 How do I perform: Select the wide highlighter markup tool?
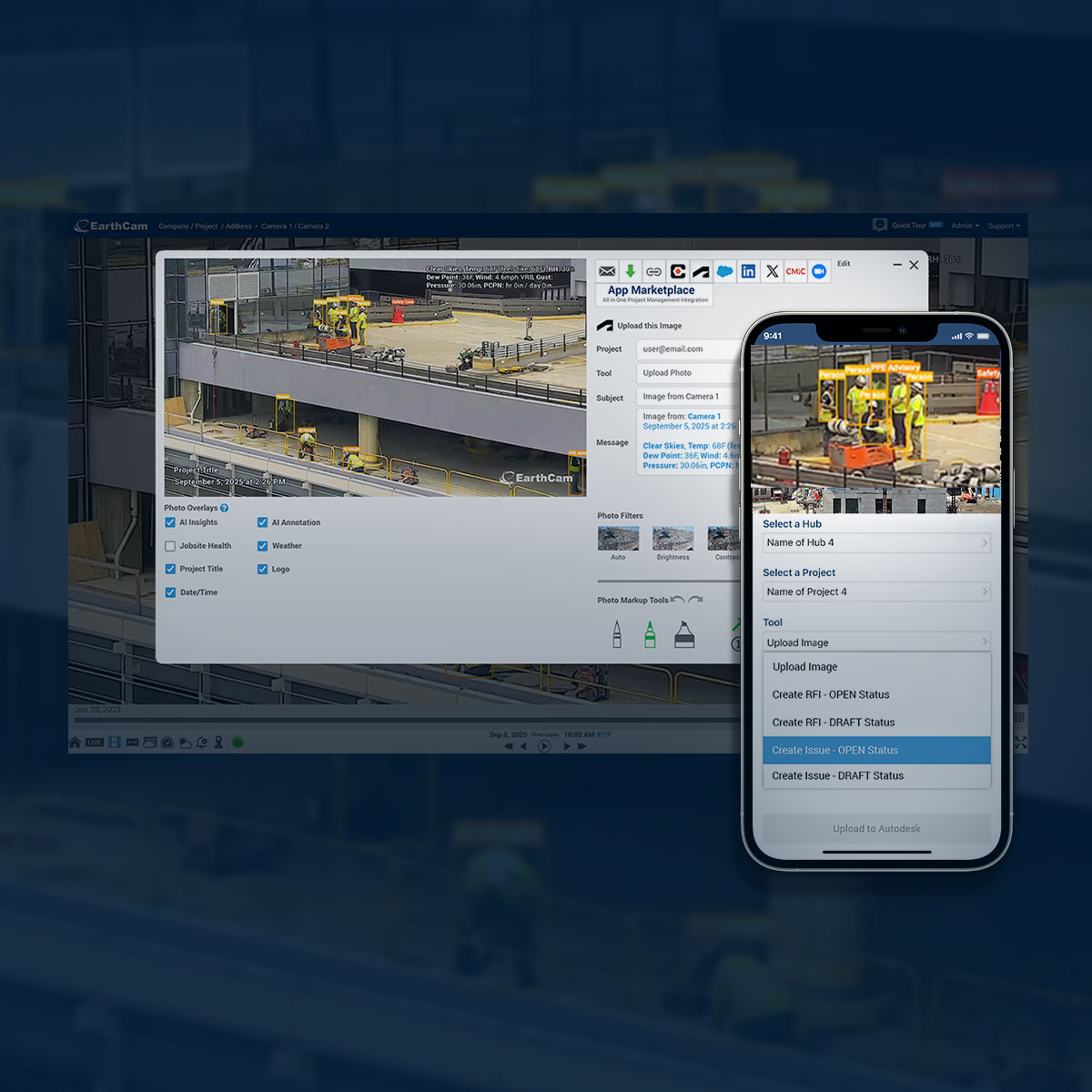(684, 634)
